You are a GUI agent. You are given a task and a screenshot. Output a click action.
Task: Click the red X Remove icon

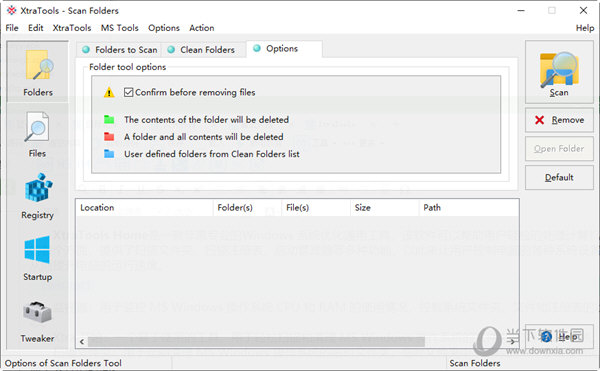coord(540,120)
